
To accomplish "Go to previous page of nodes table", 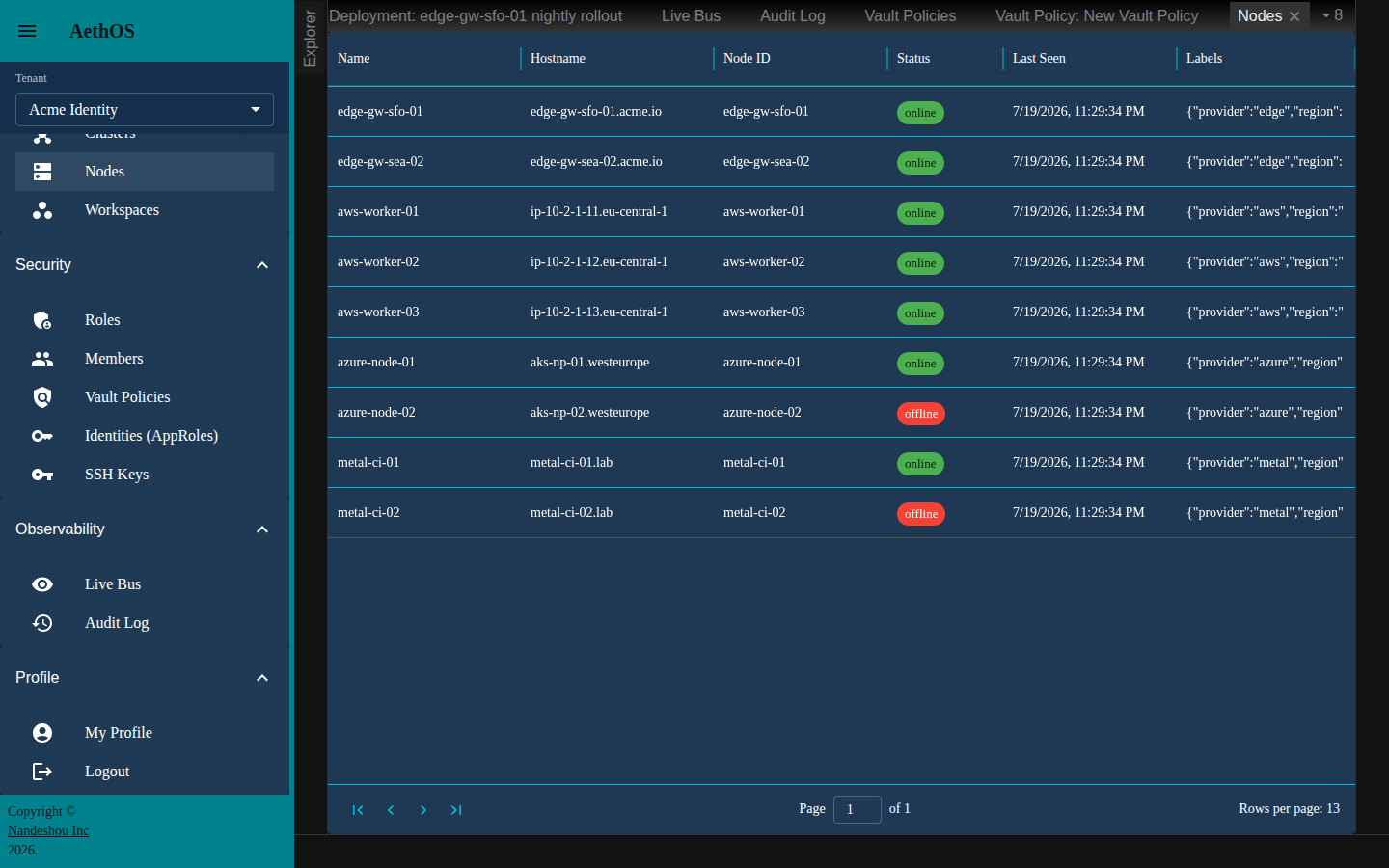I will click(391, 810).
